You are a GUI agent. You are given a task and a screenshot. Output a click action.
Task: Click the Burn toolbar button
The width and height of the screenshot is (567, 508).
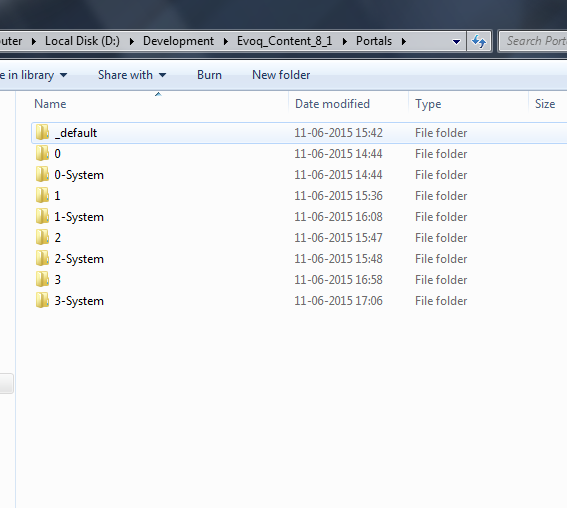[209, 75]
